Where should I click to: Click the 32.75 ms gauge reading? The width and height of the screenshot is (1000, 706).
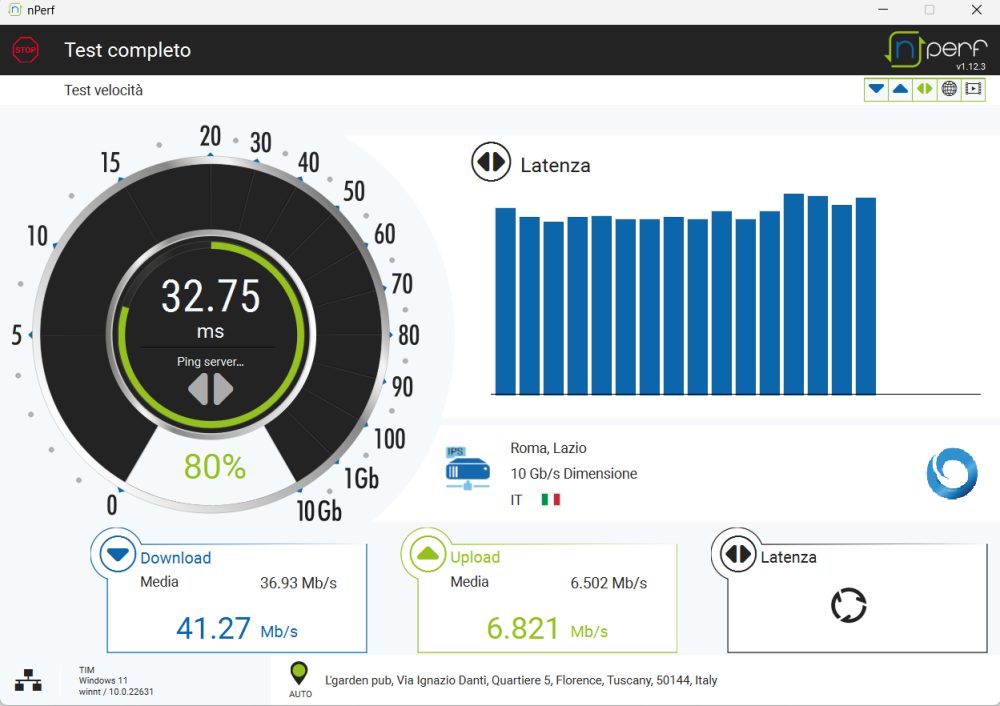point(210,307)
